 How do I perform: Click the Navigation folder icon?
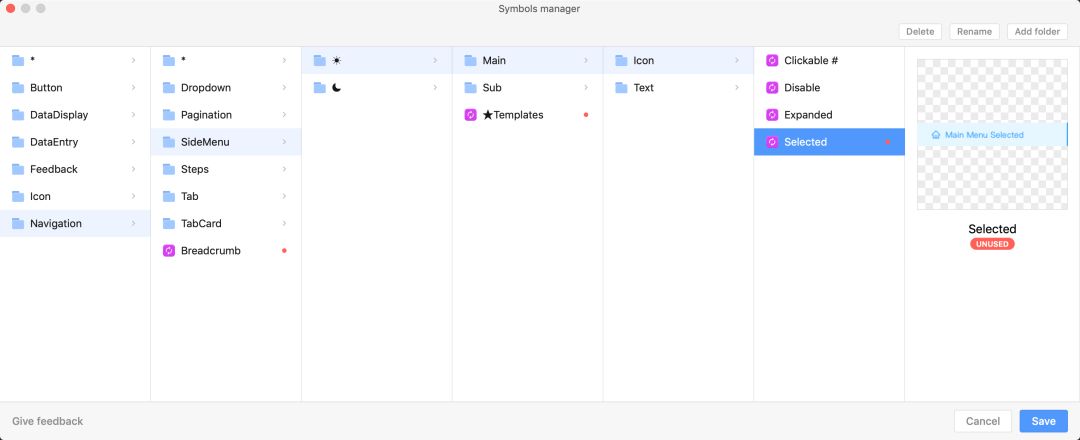point(18,223)
